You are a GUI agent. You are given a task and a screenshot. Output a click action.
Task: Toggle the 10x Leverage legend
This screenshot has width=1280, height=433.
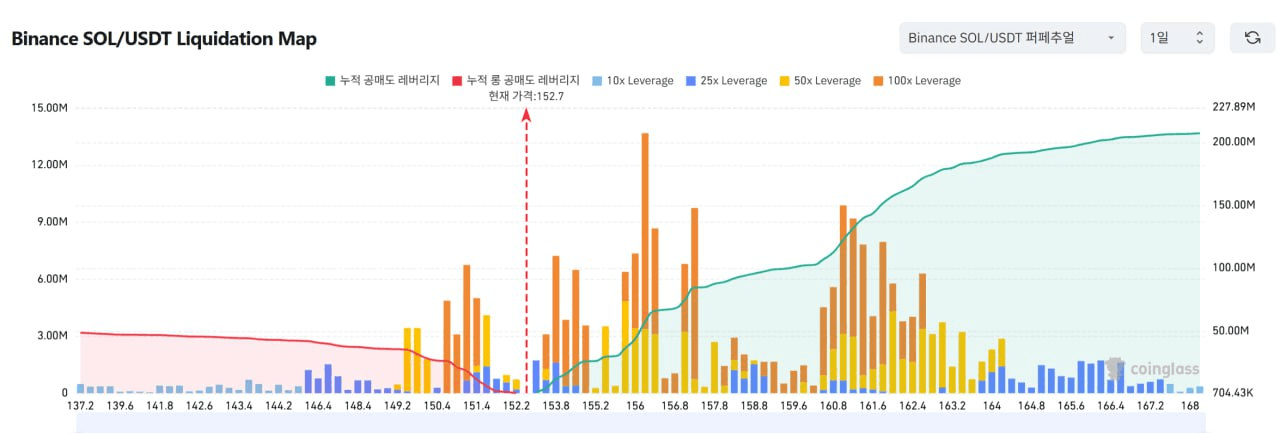point(633,80)
